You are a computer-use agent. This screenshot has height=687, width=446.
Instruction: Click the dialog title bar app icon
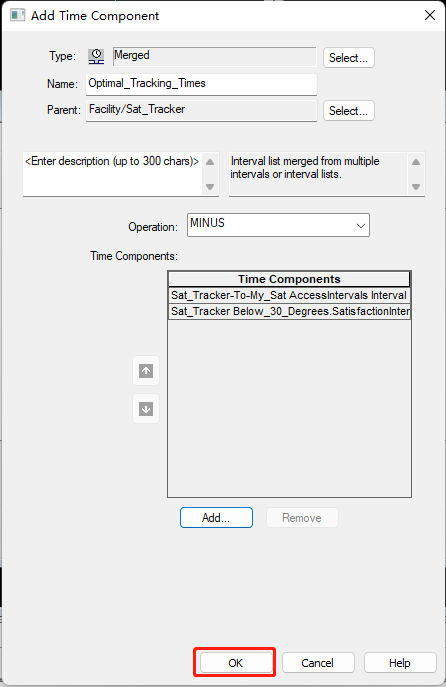18,15
